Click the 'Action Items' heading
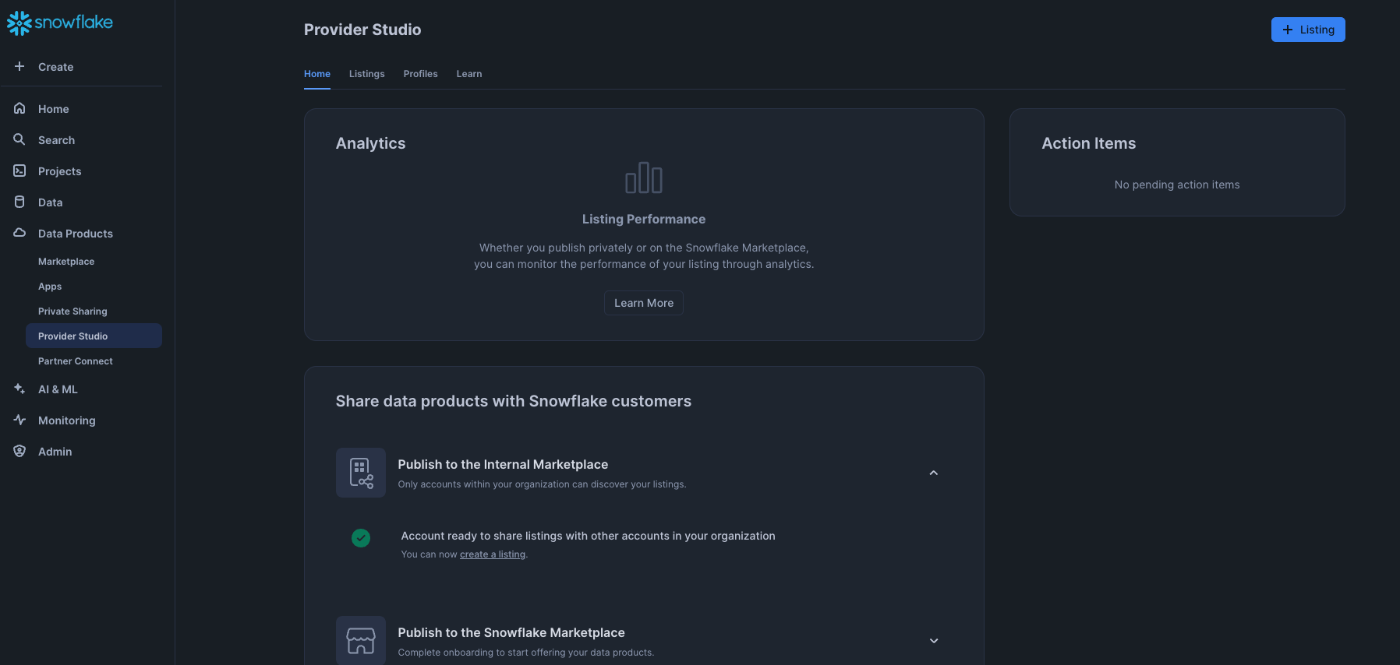 (1089, 143)
